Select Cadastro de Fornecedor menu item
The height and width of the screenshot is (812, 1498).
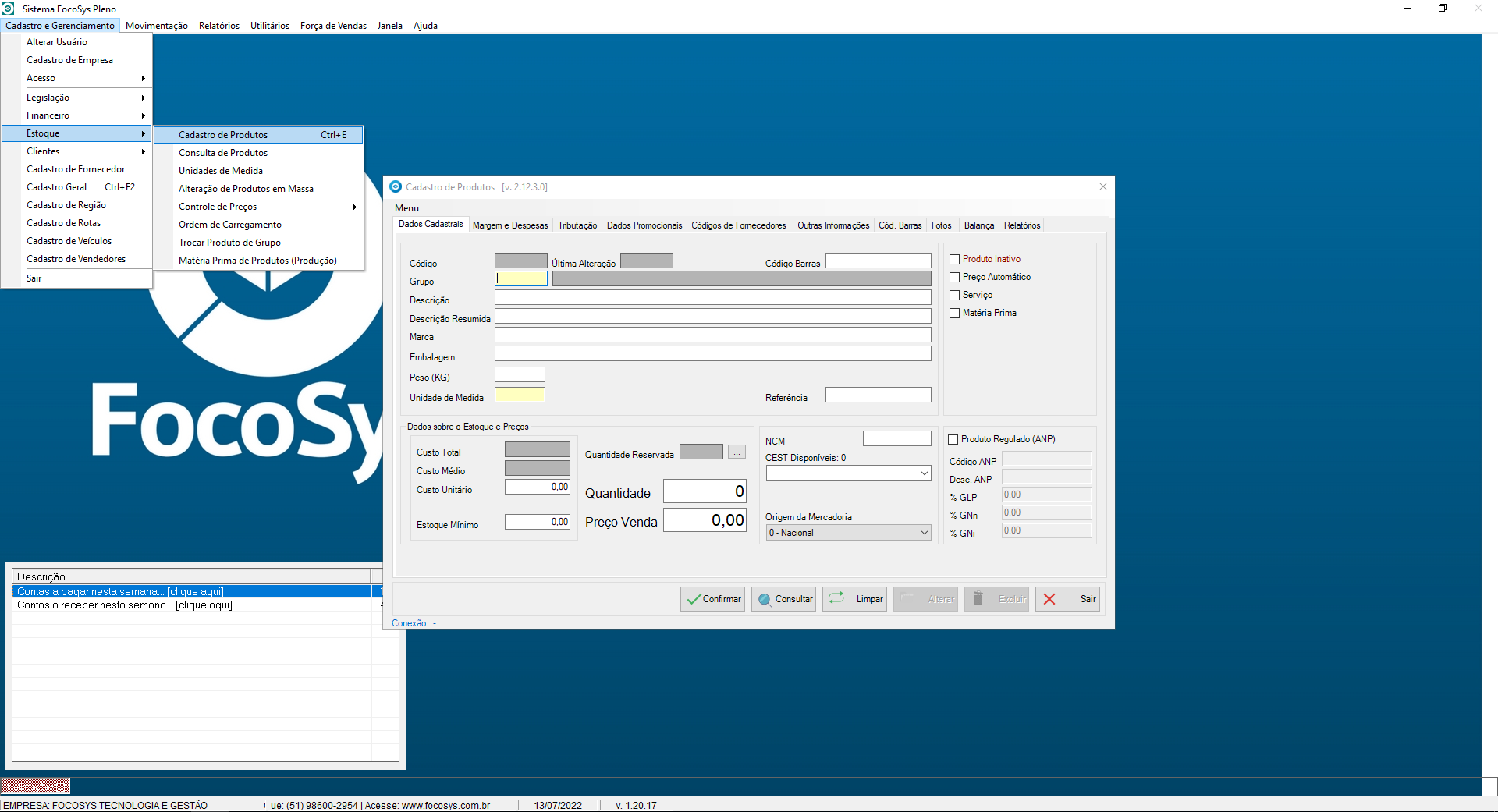click(x=76, y=169)
